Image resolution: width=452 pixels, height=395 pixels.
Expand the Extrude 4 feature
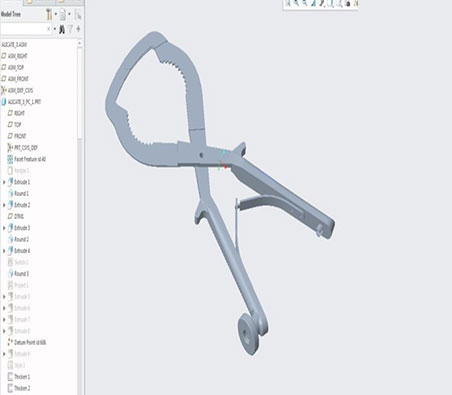click(4, 251)
